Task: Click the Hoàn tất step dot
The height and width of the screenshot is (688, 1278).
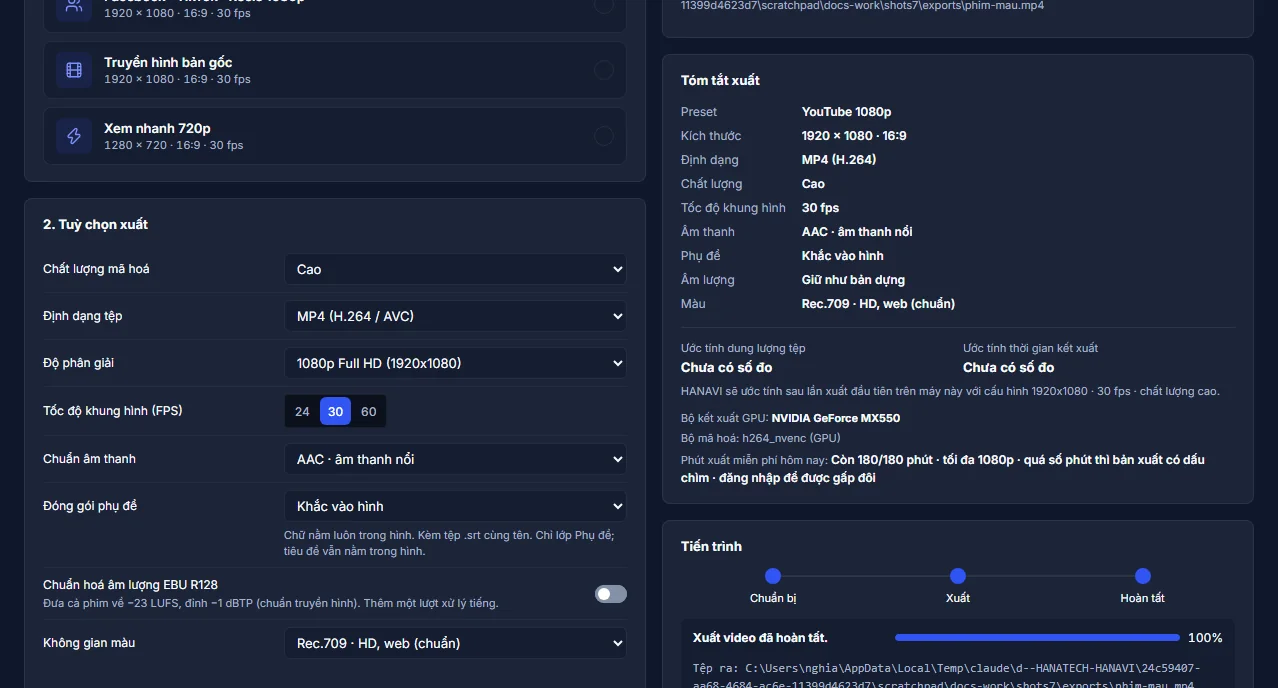Action: (1143, 576)
